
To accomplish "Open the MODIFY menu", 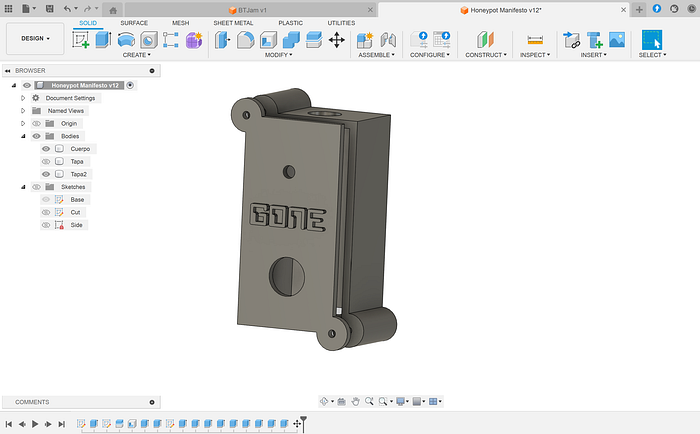I will 278,55.
